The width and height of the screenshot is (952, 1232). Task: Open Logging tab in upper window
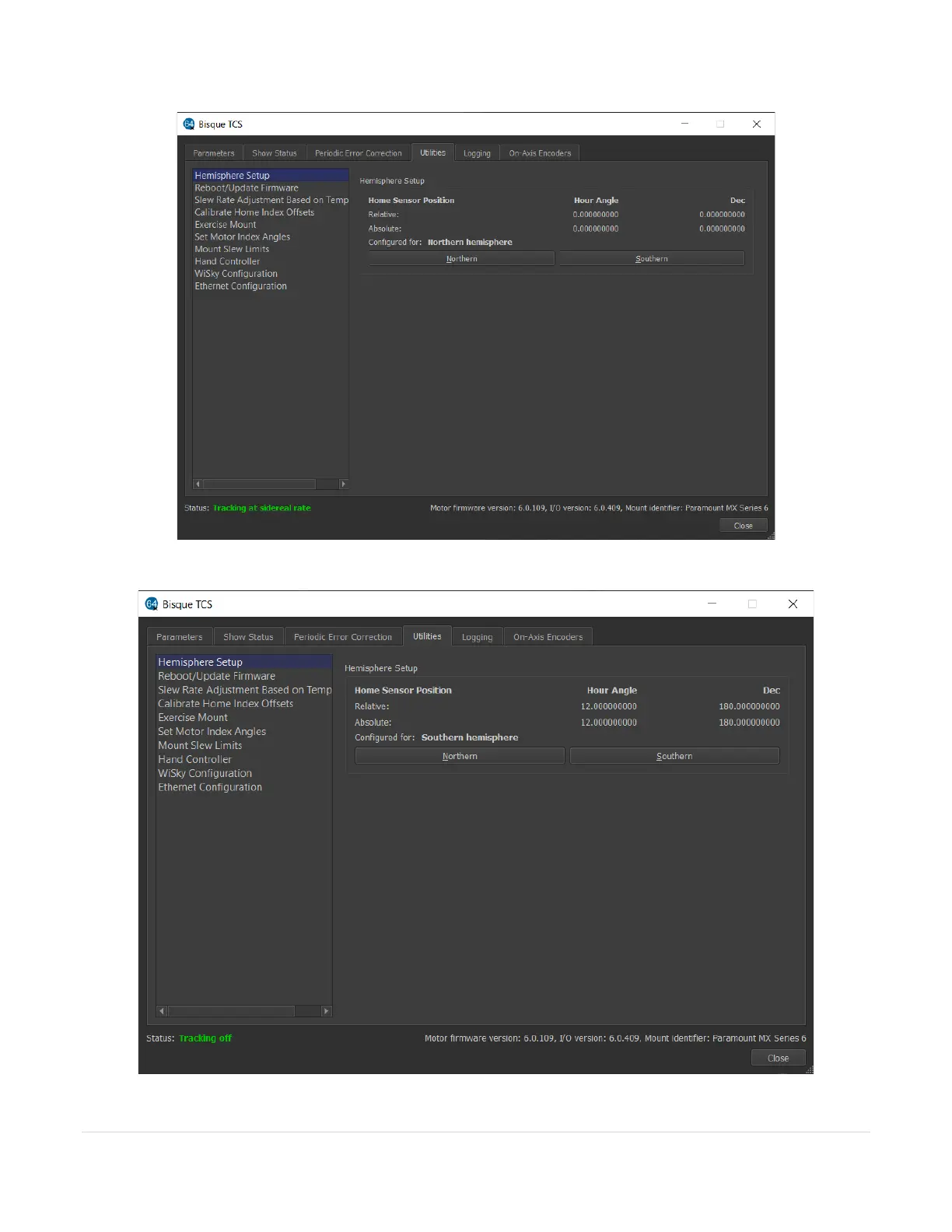coord(477,153)
